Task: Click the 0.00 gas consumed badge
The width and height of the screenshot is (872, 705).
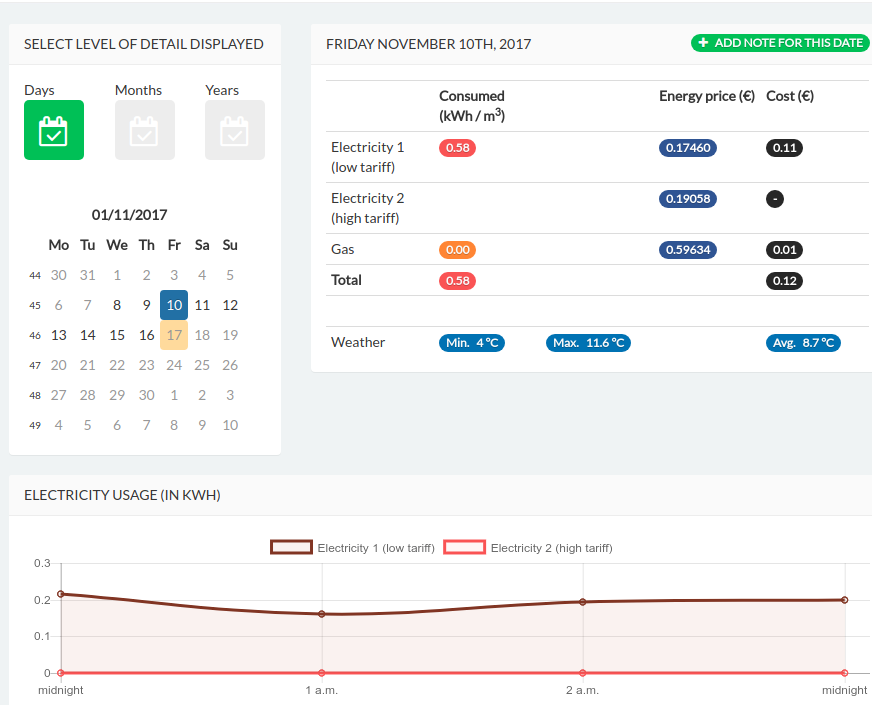Action: coord(457,250)
